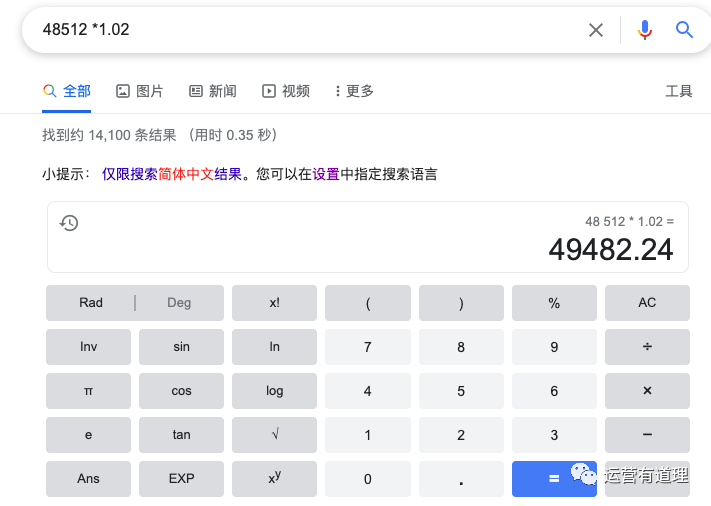Open the 更多 menu
This screenshot has height=506, width=711.
[354, 91]
